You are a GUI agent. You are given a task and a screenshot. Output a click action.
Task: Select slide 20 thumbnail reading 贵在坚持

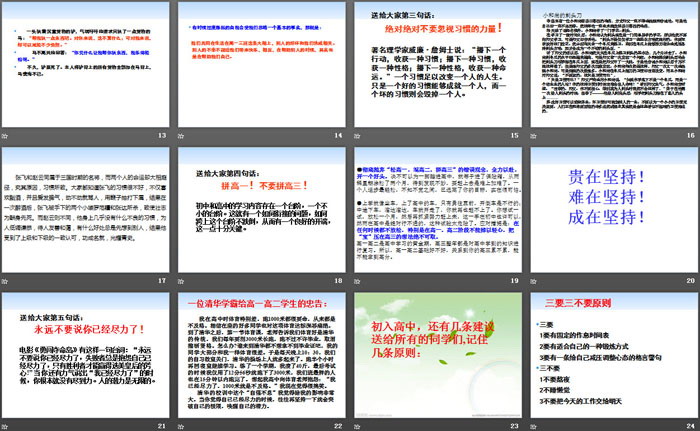(614, 210)
